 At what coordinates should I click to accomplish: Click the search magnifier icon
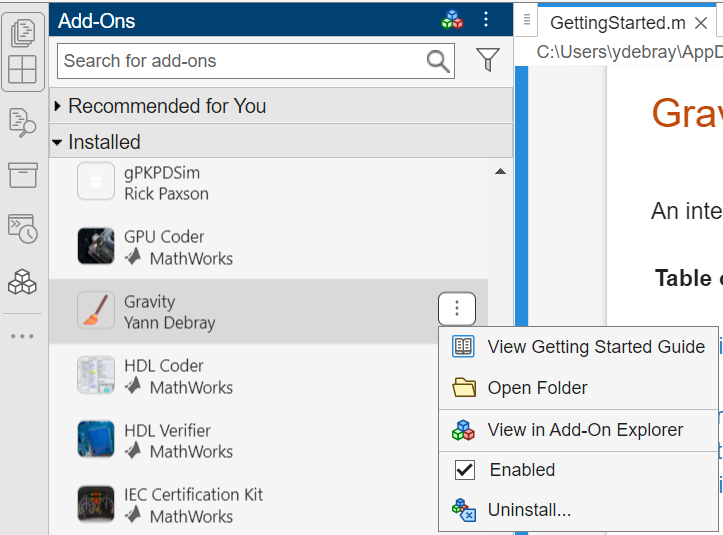438,61
